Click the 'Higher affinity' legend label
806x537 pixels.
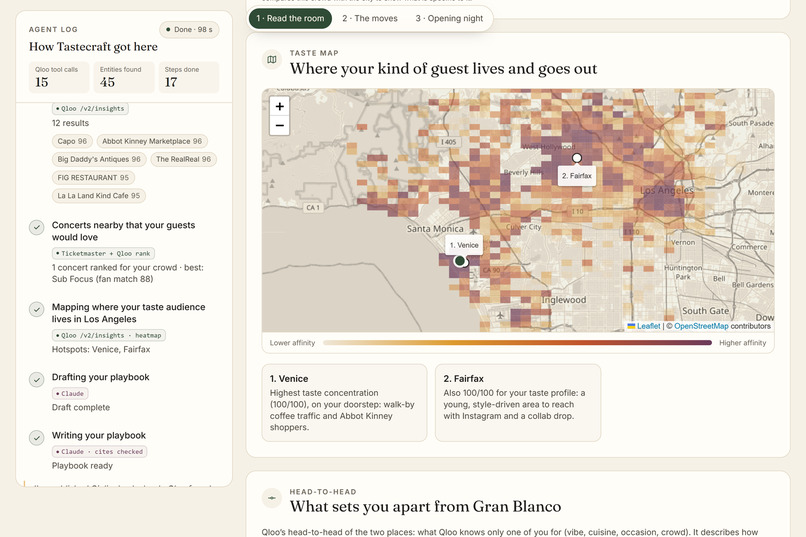[743, 343]
